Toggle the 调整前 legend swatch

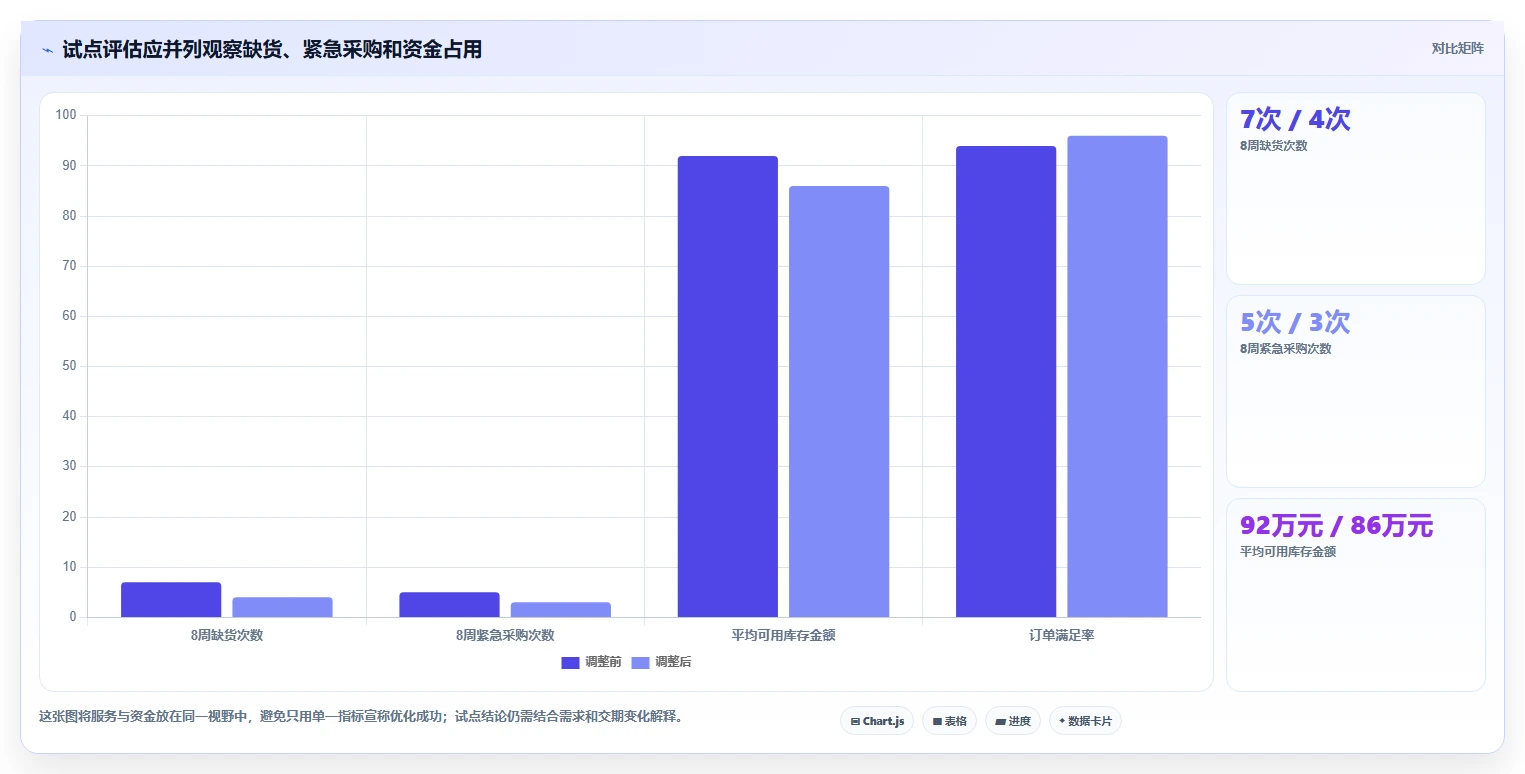point(570,662)
